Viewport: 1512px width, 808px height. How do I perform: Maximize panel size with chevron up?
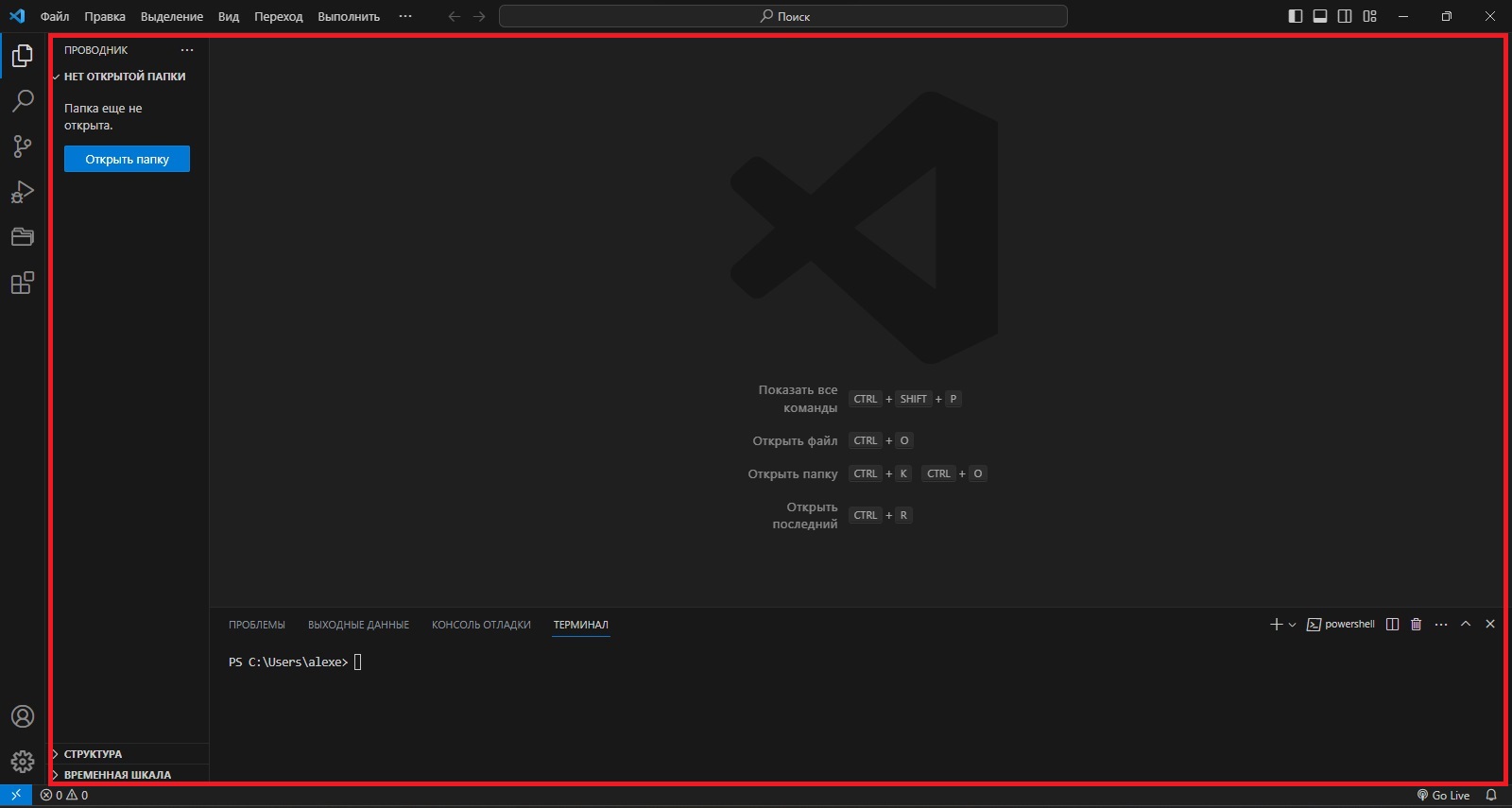coord(1466,625)
